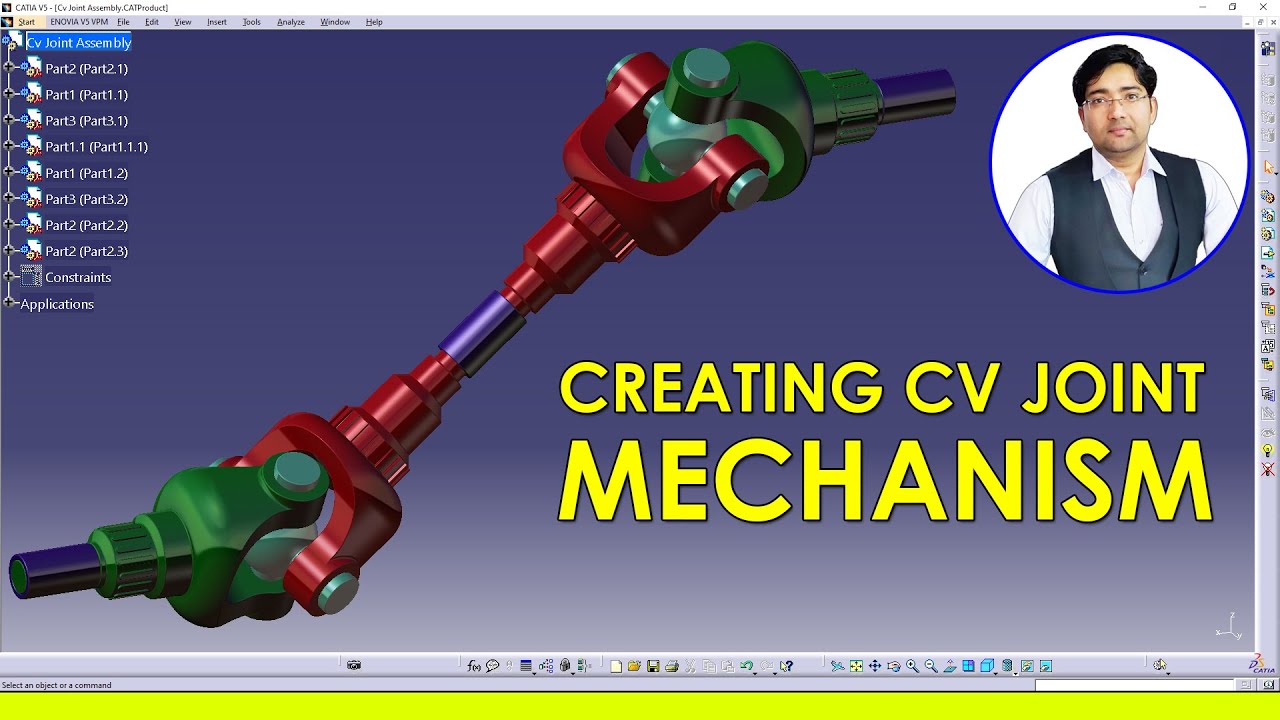
Task: Activate Fly Mode icon
Action: click(836, 666)
